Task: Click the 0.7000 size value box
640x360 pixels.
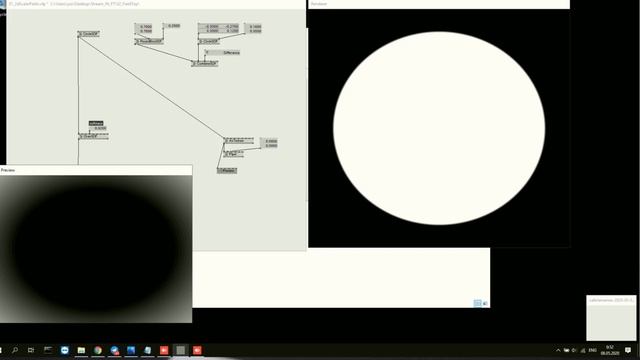Action: [144, 29]
